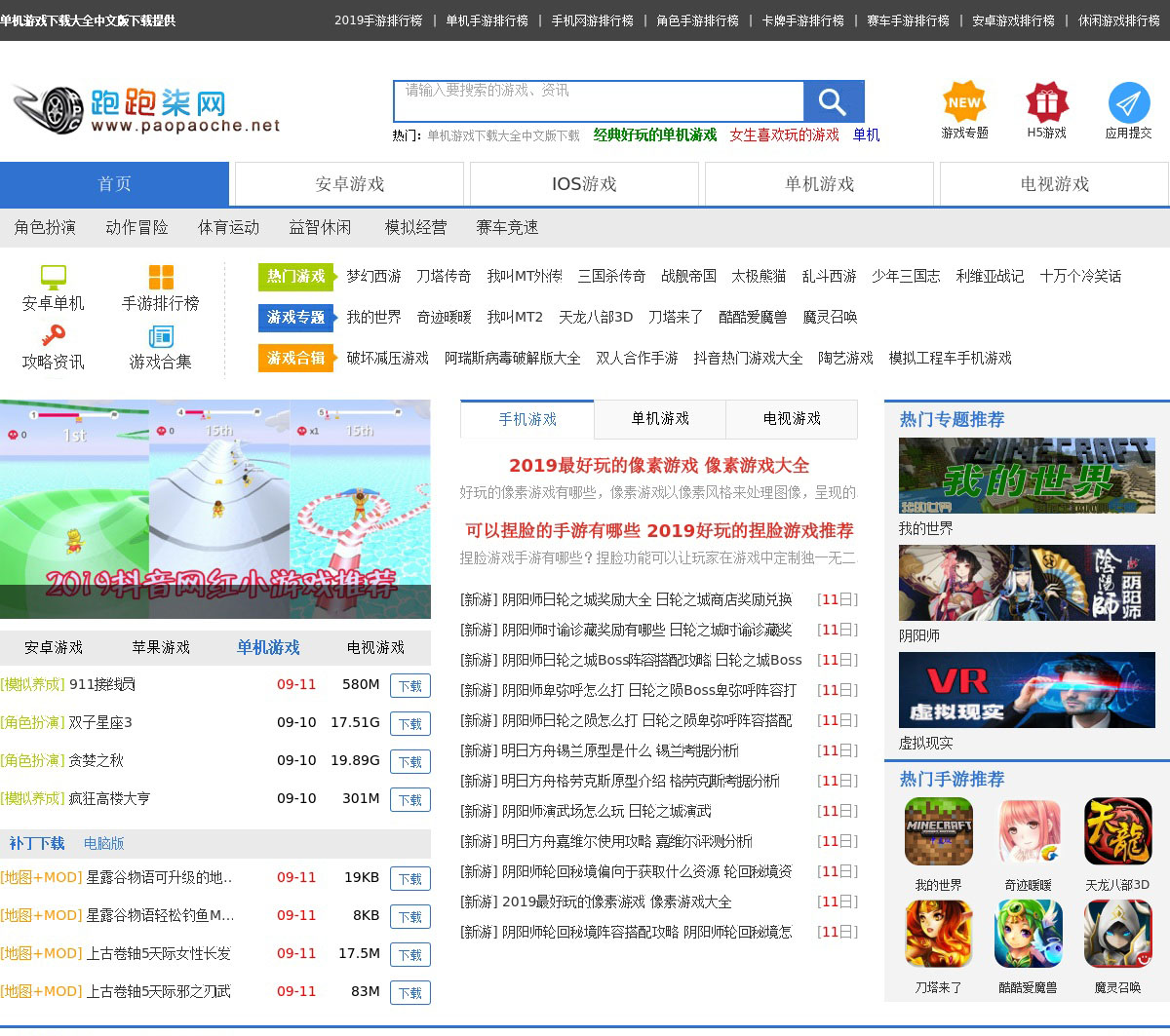This screenshot has width=1170, height=1036.
Task: Switch to 苹果游戏 download list tab
Action: 161,647
